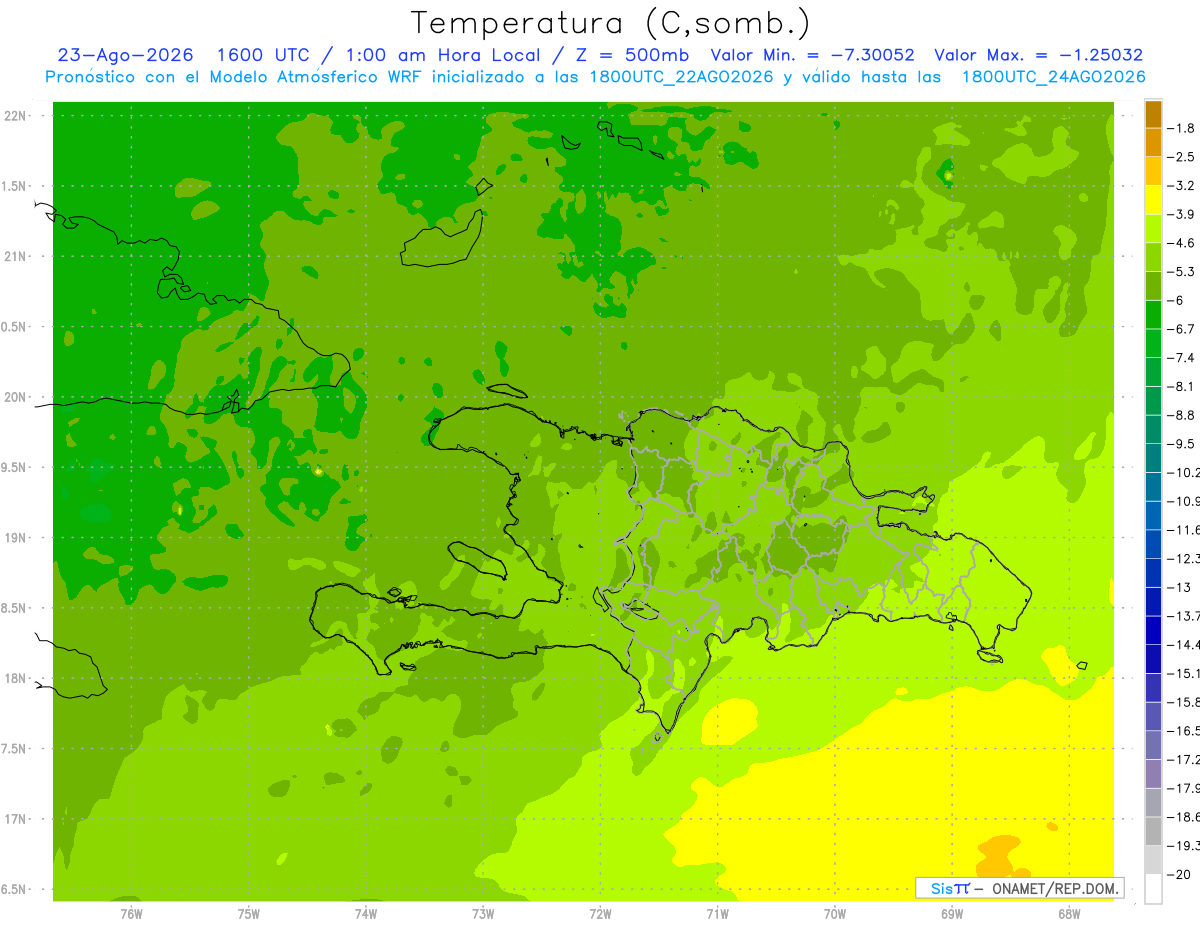Click legend swatch between -13 and -13.7

(1153, 601)
